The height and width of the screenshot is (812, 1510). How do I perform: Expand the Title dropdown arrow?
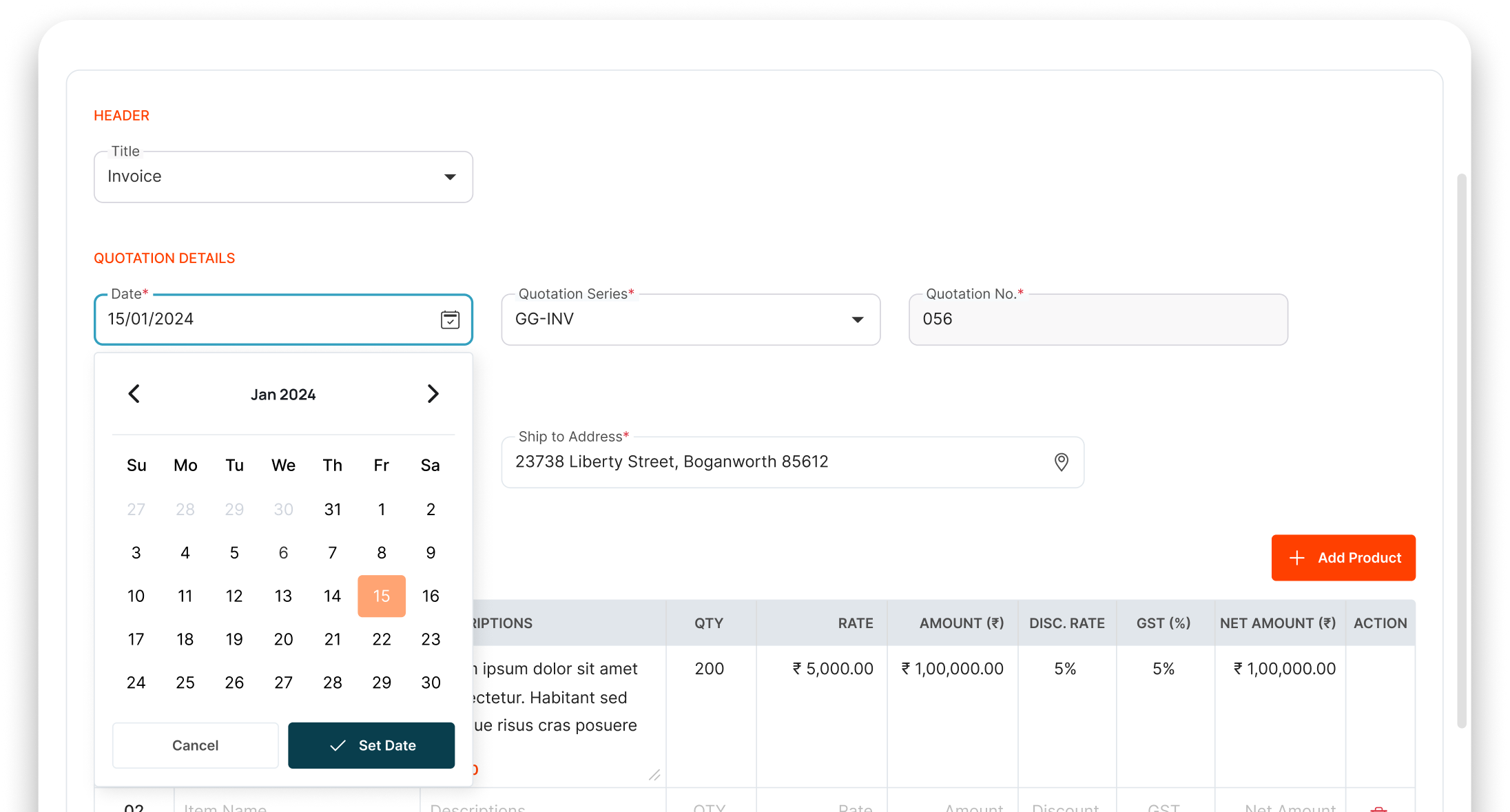450,177
